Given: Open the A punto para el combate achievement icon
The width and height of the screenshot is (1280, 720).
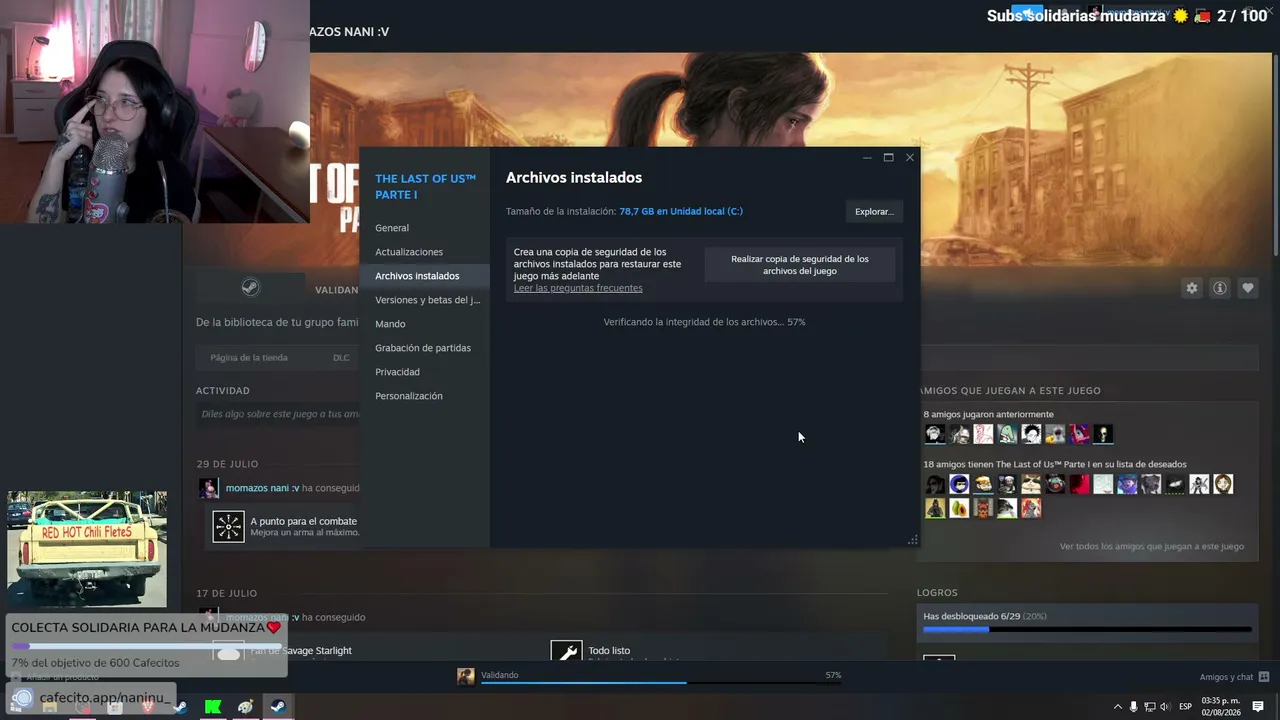Looking at the screenshot, I should click(228, 526).
